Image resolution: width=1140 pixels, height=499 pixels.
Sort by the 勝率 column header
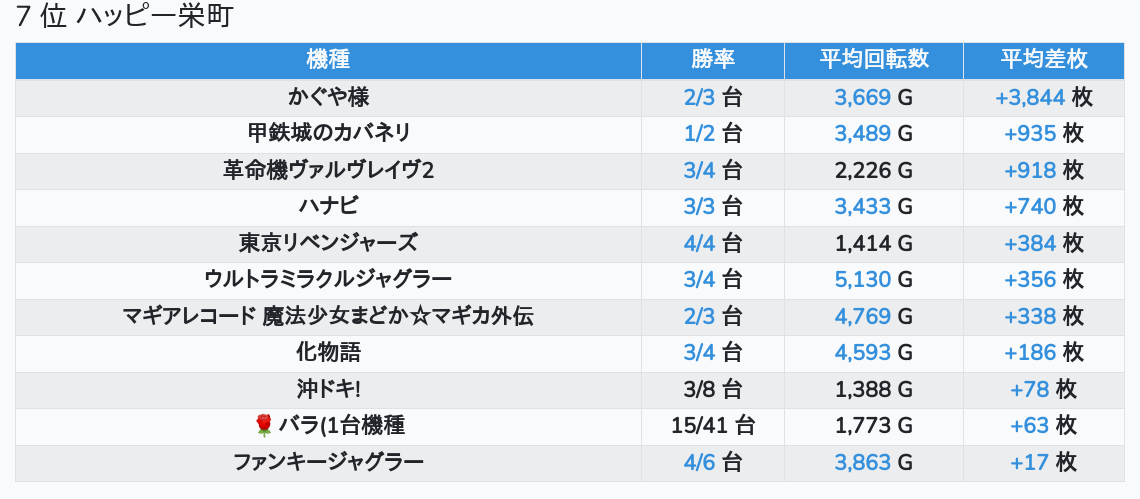pos(713,60)
